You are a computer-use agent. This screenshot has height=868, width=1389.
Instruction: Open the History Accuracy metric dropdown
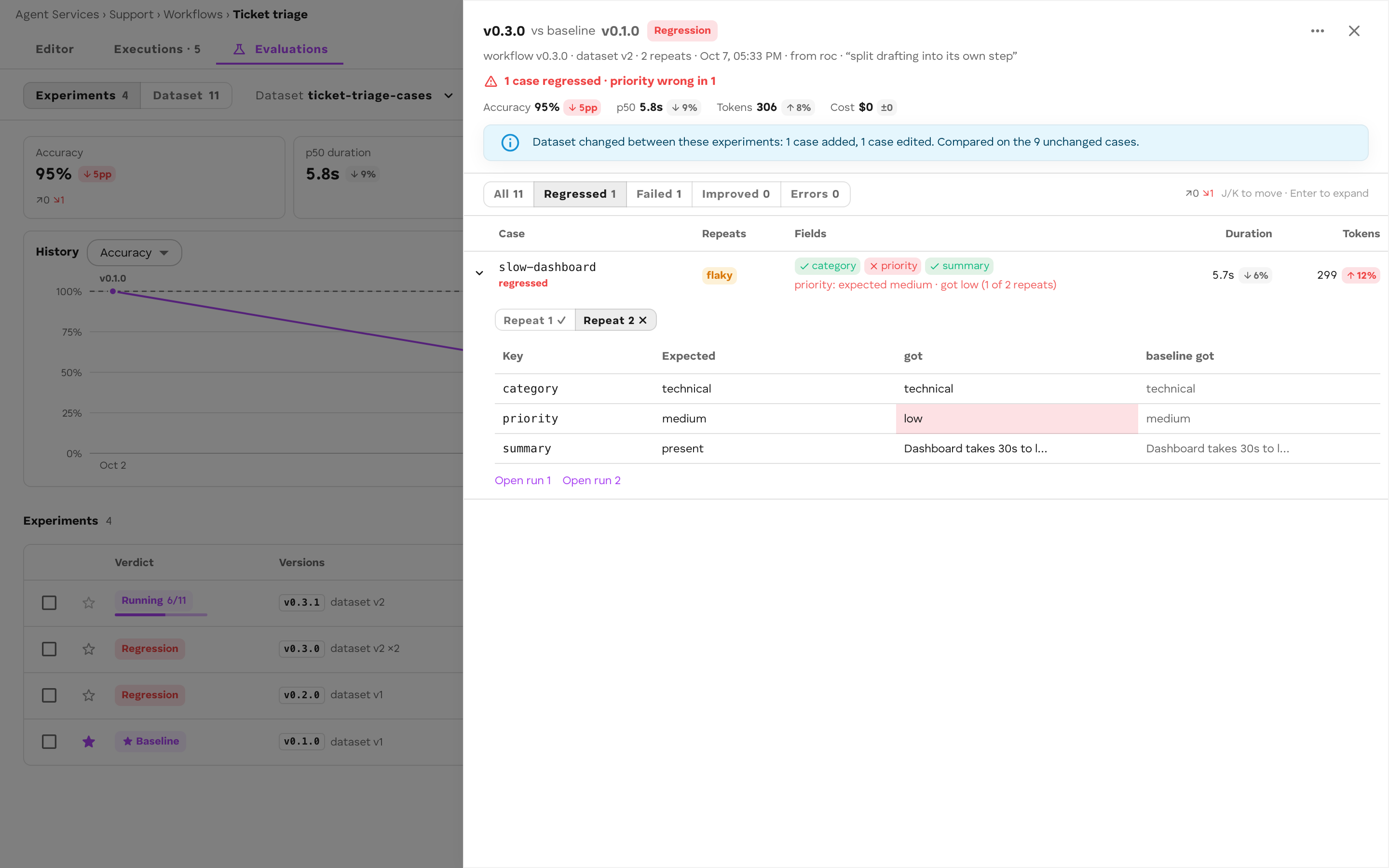[x=134, y=253]
